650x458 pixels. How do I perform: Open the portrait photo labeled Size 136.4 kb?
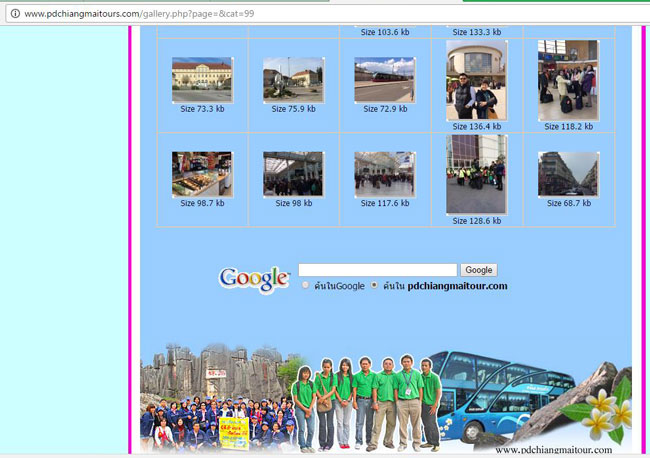476,81
